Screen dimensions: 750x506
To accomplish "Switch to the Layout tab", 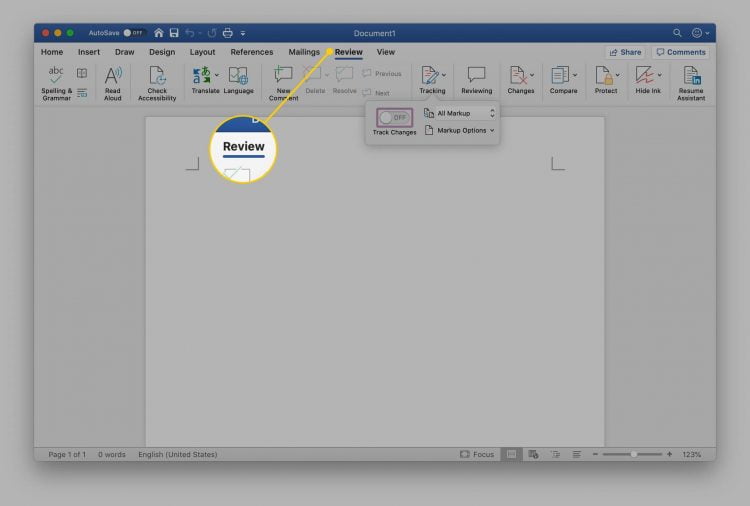I will 202,52.
